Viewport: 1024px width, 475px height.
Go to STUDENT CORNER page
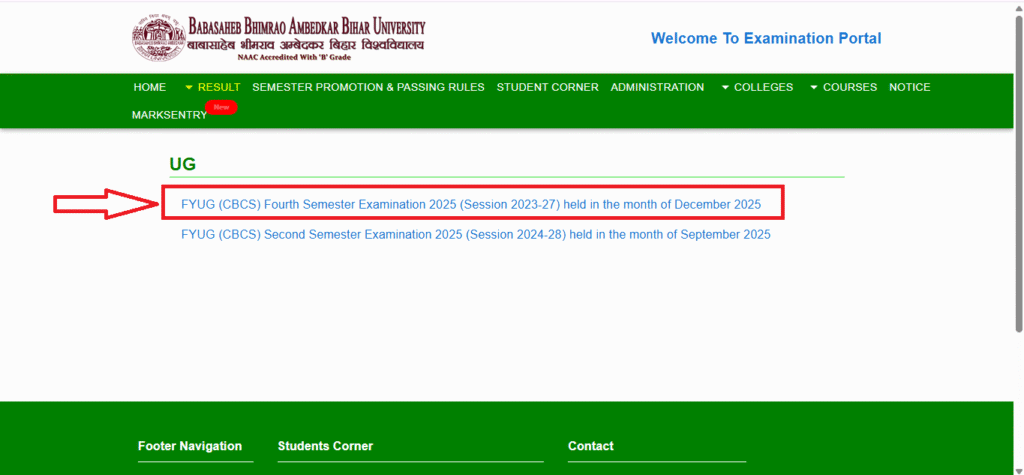(547, 88)
